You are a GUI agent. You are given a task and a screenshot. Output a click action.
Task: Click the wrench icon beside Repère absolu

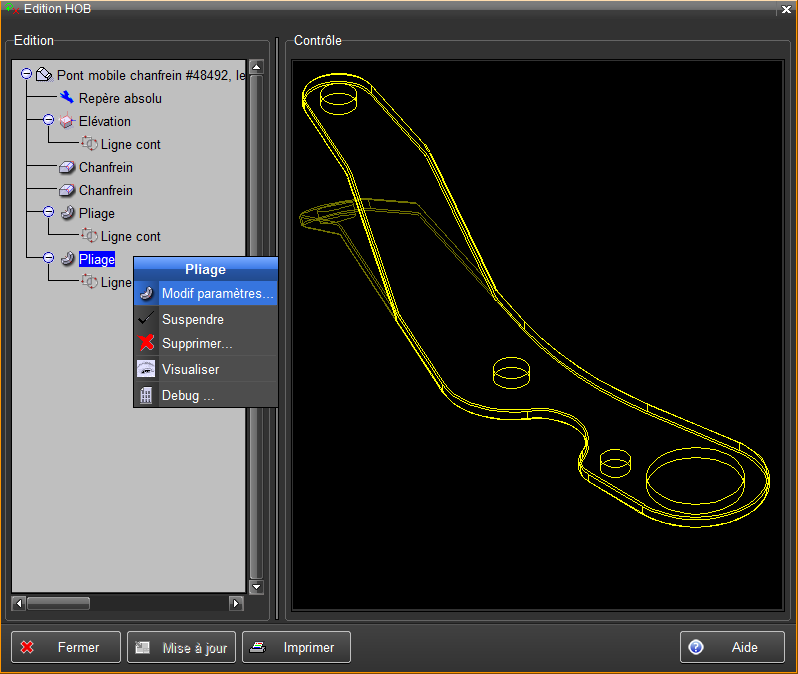pyautogui.click(x=67, y=98)
